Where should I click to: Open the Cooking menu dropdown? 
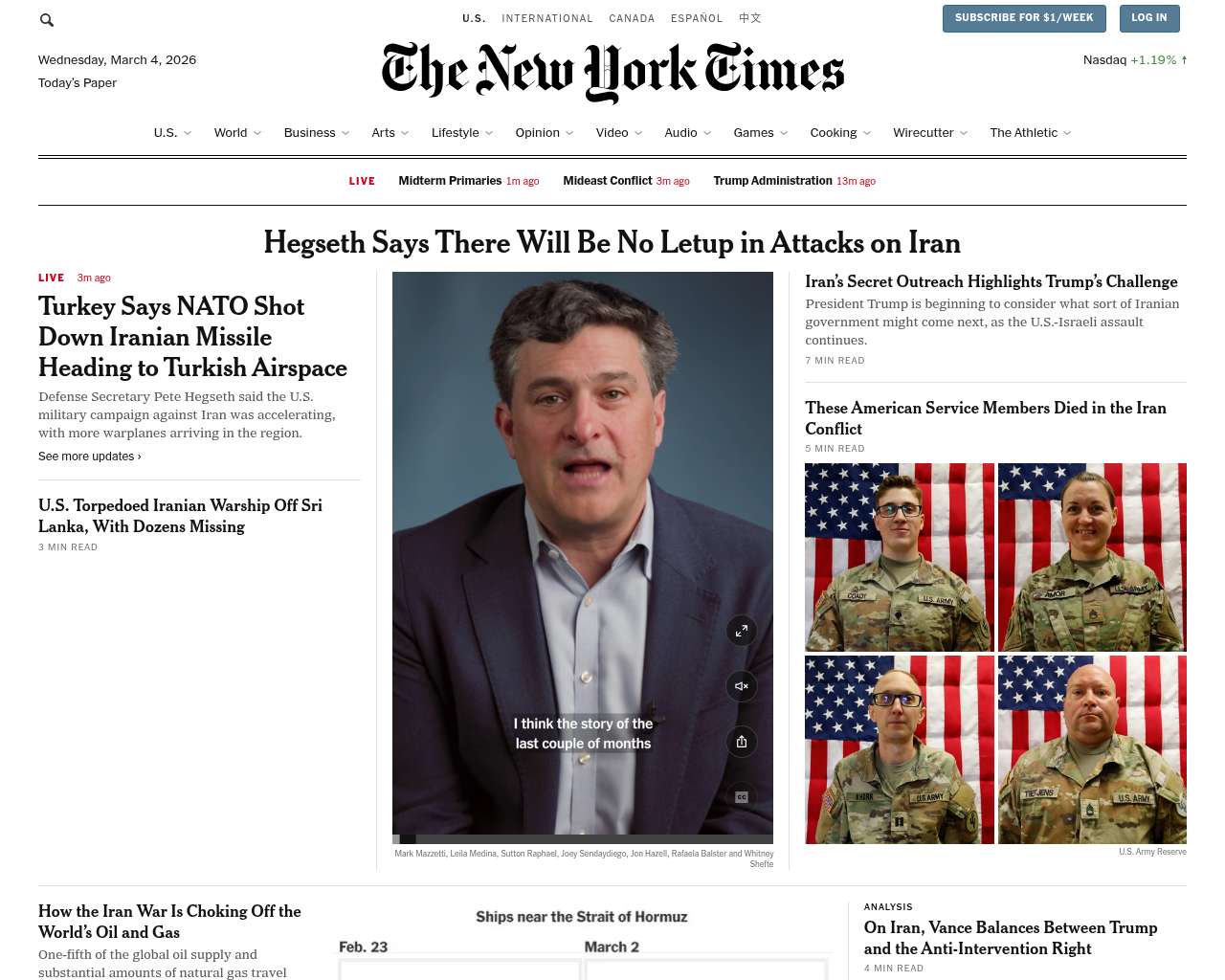867,133
